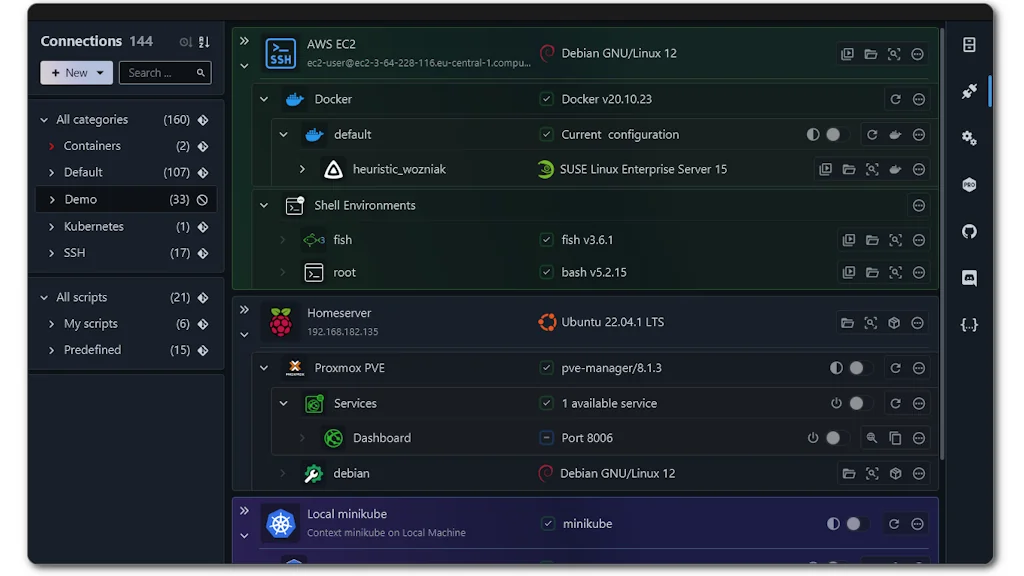Open the file browser sidebar icon
The height and width of the screenshot is (576, 1024).
pos(969,45)
